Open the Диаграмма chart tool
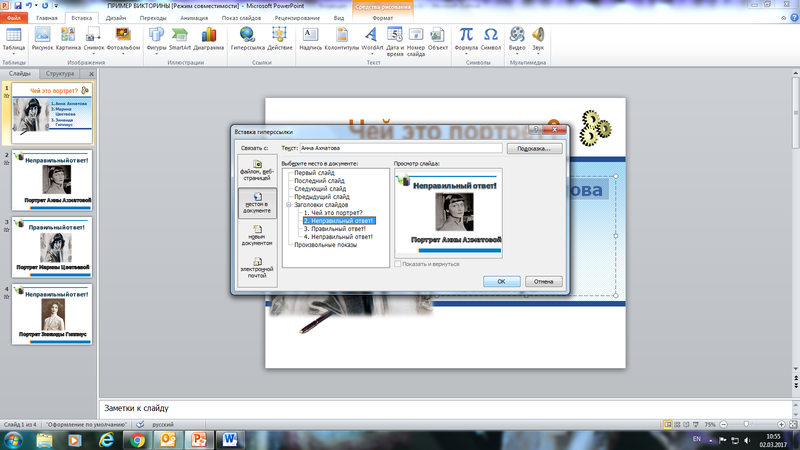This screenshot has height=450, width=800. pyautogui.click(x=209, y=39)
